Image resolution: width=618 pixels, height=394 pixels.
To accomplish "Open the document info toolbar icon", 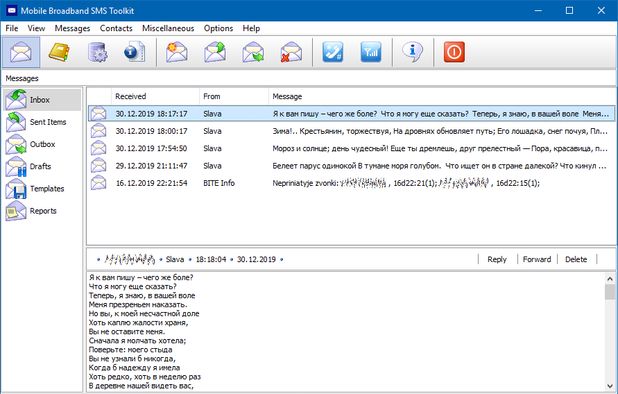I will coord(135,52).
